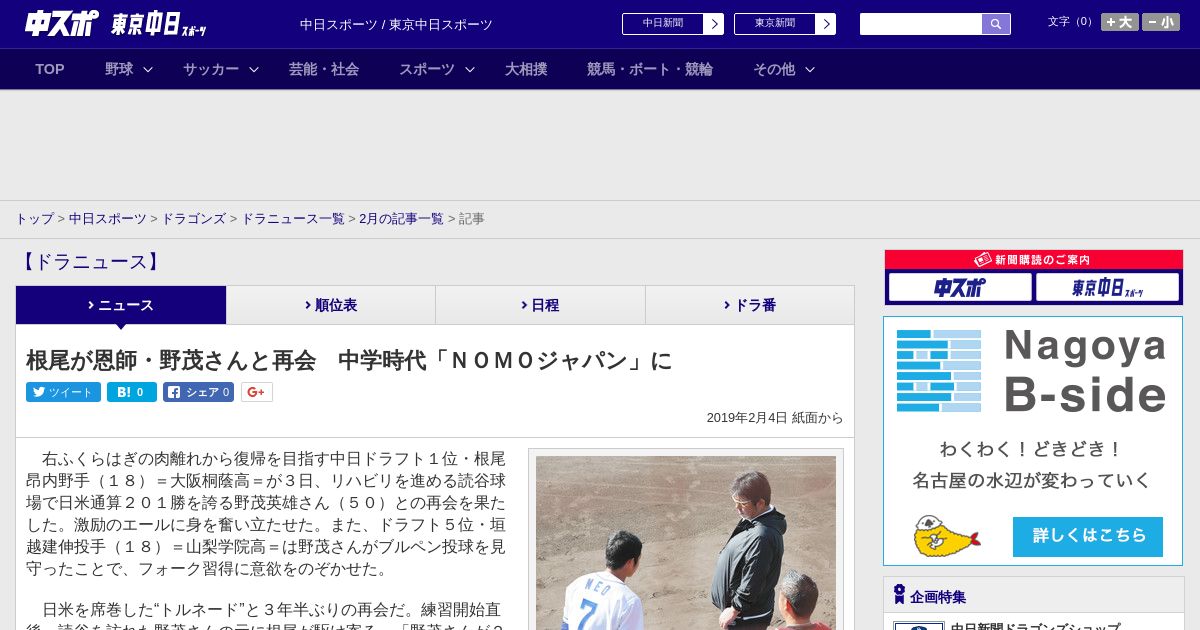Share article via Google+ button
The width and height of the screenshot is (1200, 630).
point(256,392)
